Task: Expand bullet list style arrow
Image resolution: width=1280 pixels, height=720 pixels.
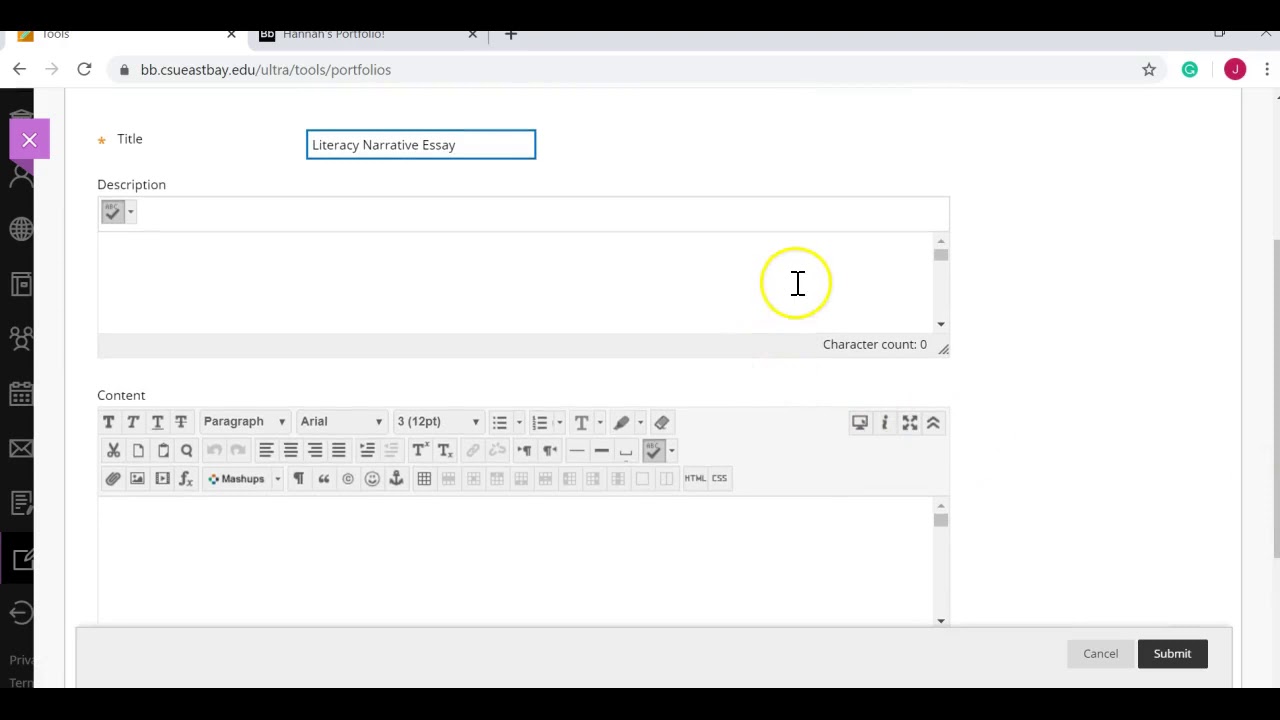Action: [x=519, y=423]
